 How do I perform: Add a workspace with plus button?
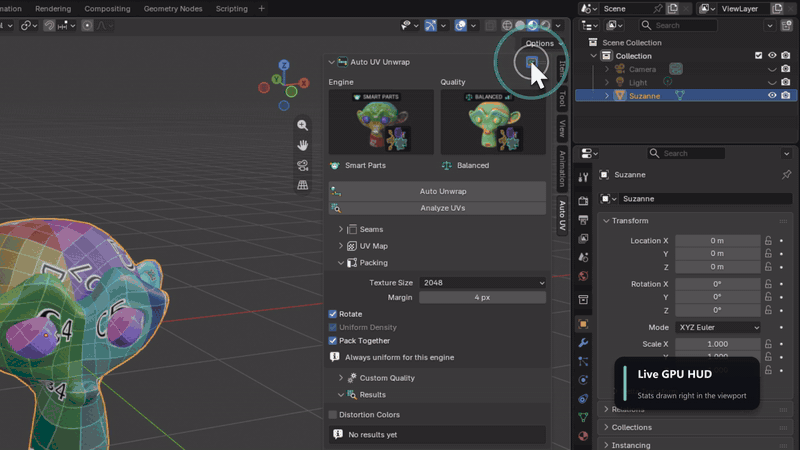click(261, 9)
